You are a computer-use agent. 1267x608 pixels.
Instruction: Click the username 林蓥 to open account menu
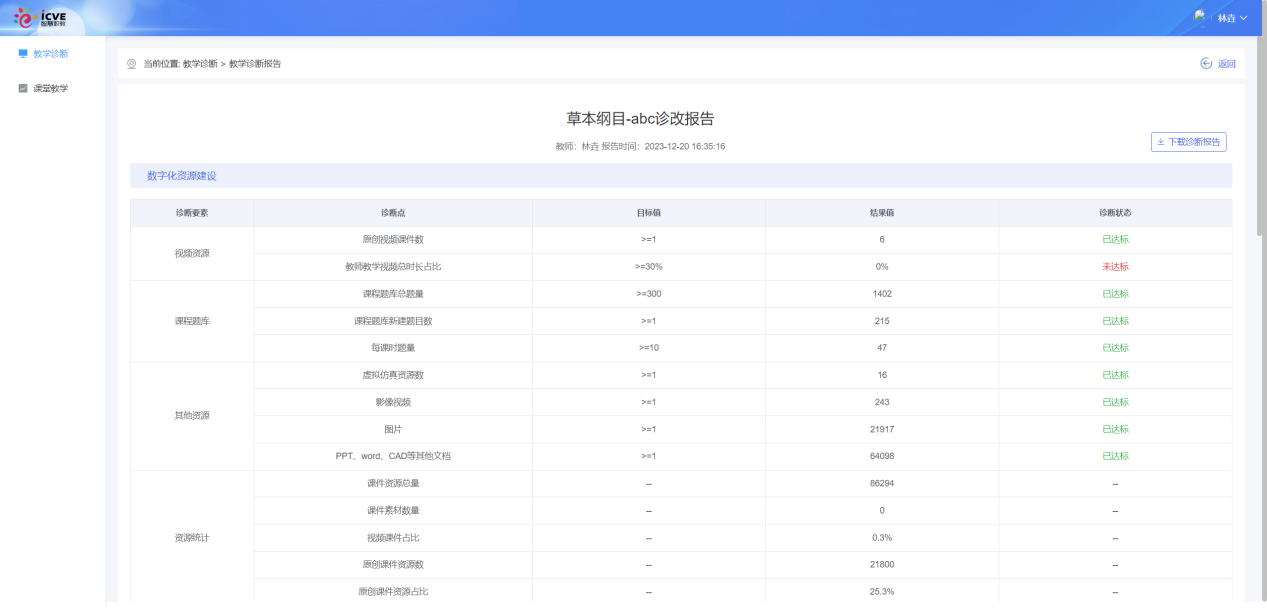(1227, 17)
